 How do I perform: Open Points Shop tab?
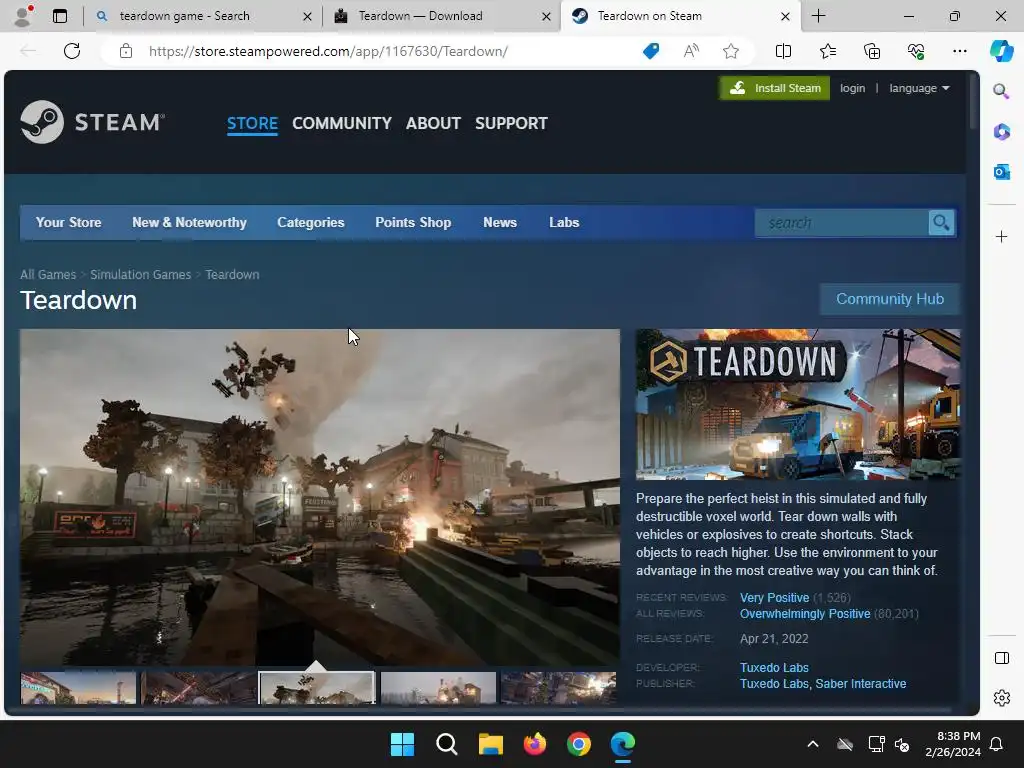coord(413,223)
